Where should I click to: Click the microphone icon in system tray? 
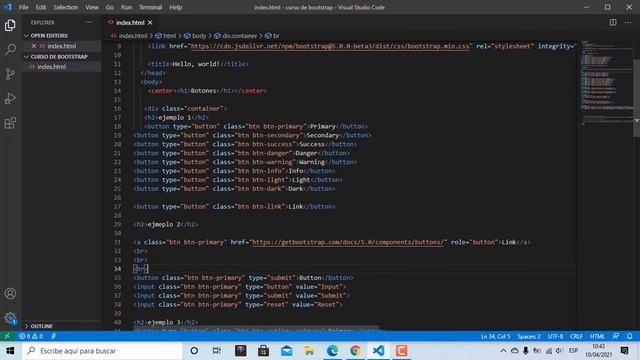click(x=526, y=351)
